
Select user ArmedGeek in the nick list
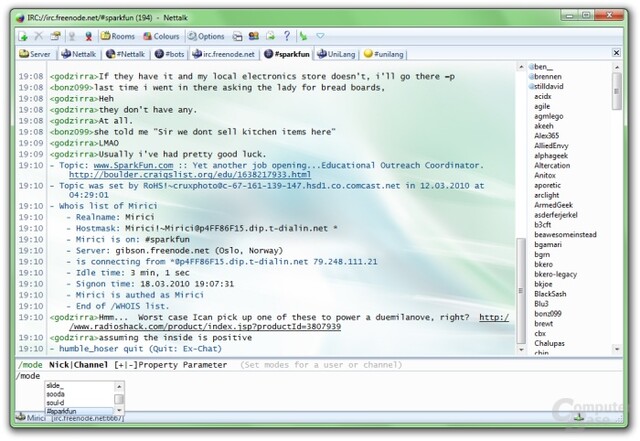tap(553, 205)
